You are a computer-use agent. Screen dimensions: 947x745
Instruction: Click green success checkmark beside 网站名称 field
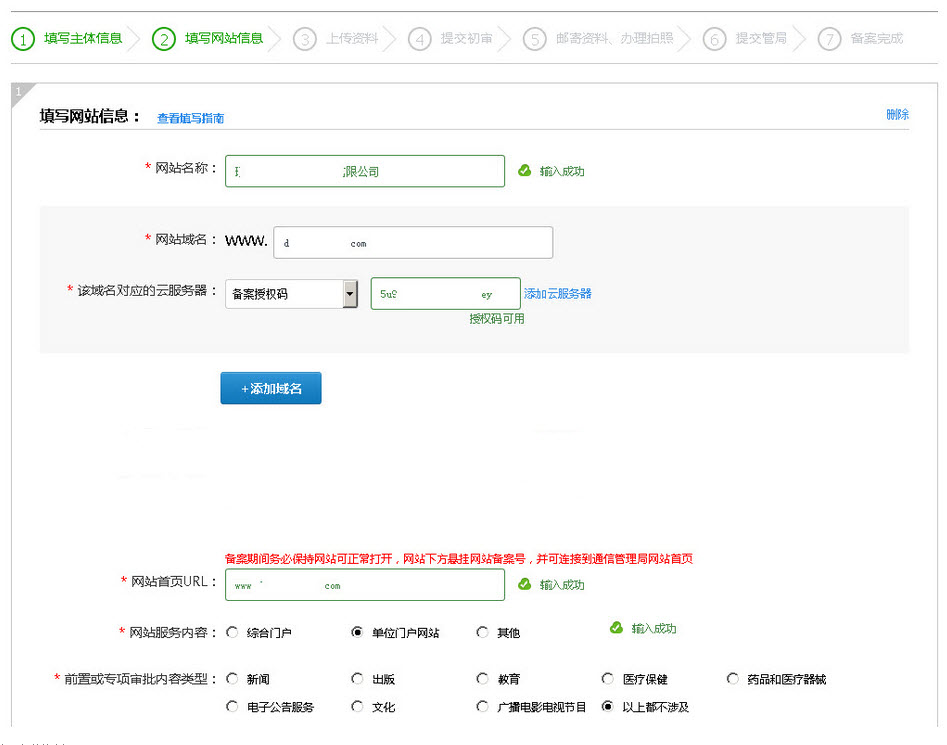[524, 171]
